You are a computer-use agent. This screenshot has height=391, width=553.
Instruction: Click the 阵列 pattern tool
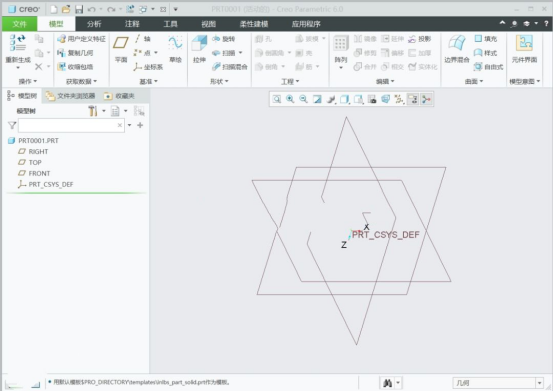point(341,51)
